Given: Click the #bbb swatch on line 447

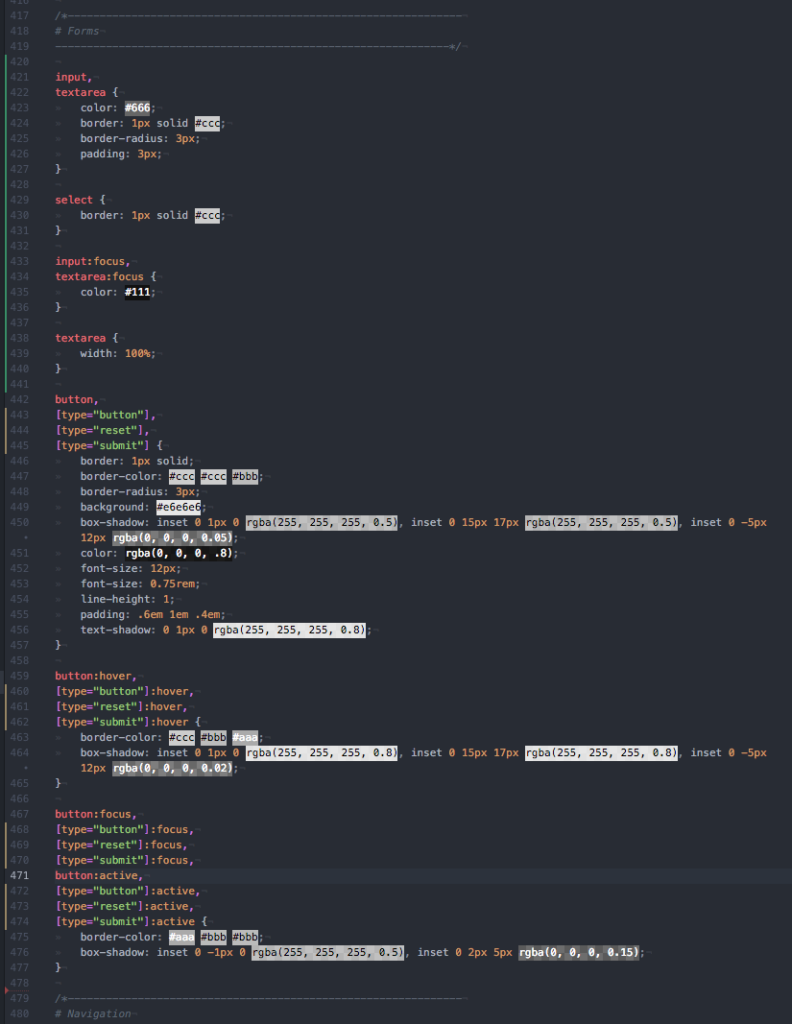Looking at the screenshot, I should click(x=246, y=477).
